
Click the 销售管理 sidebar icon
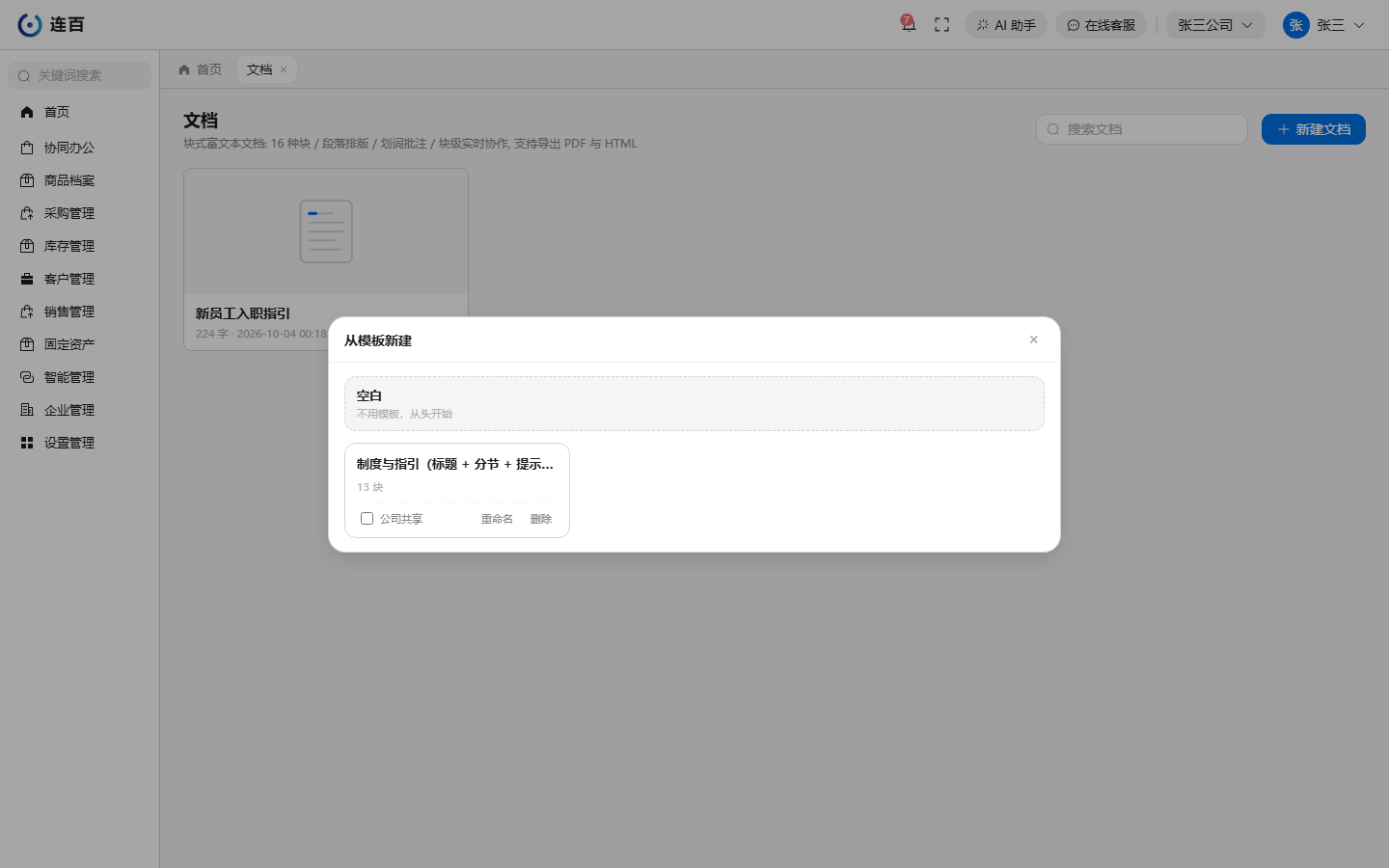click(27, 312)
